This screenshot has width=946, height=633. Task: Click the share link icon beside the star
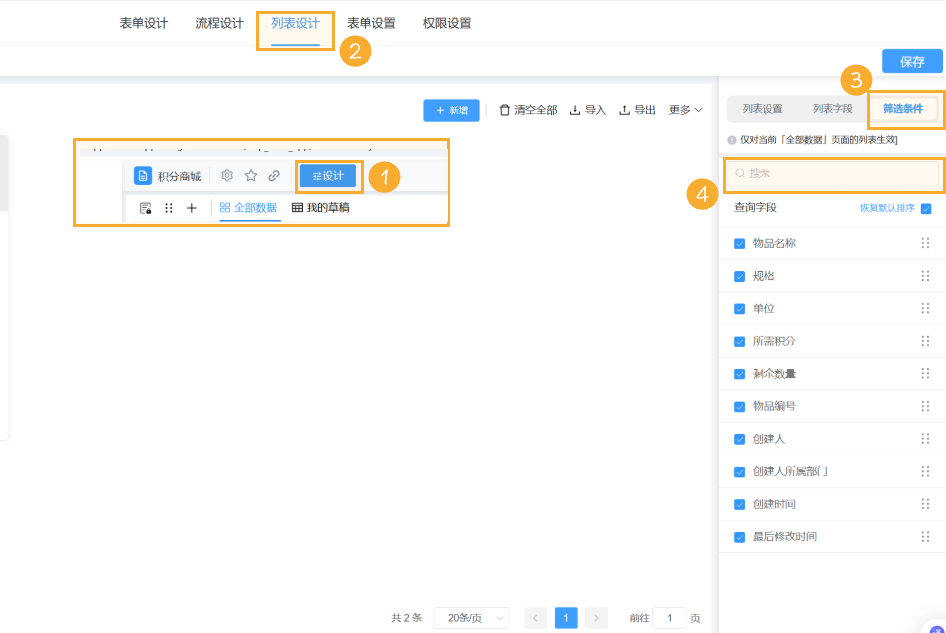(273, 175)
